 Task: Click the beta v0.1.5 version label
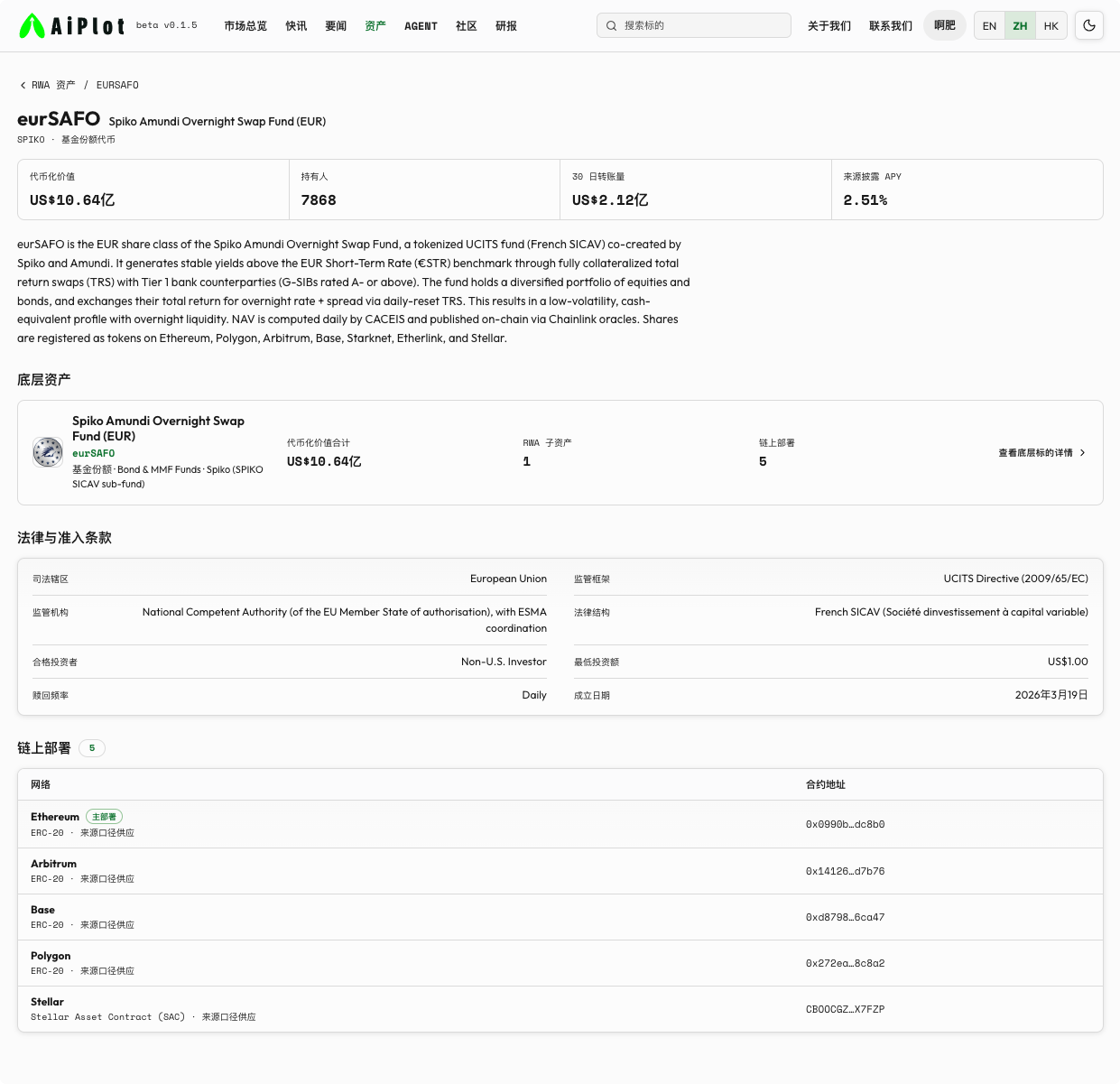pos(167,25)
